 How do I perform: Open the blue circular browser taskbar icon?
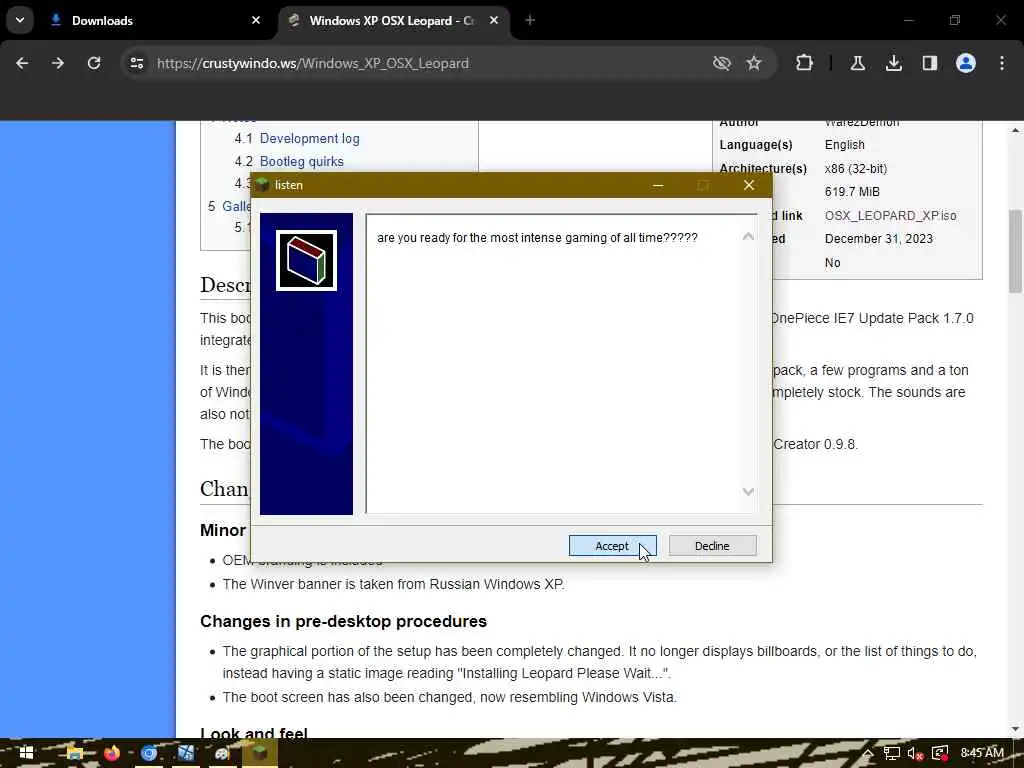coord(149,753)
